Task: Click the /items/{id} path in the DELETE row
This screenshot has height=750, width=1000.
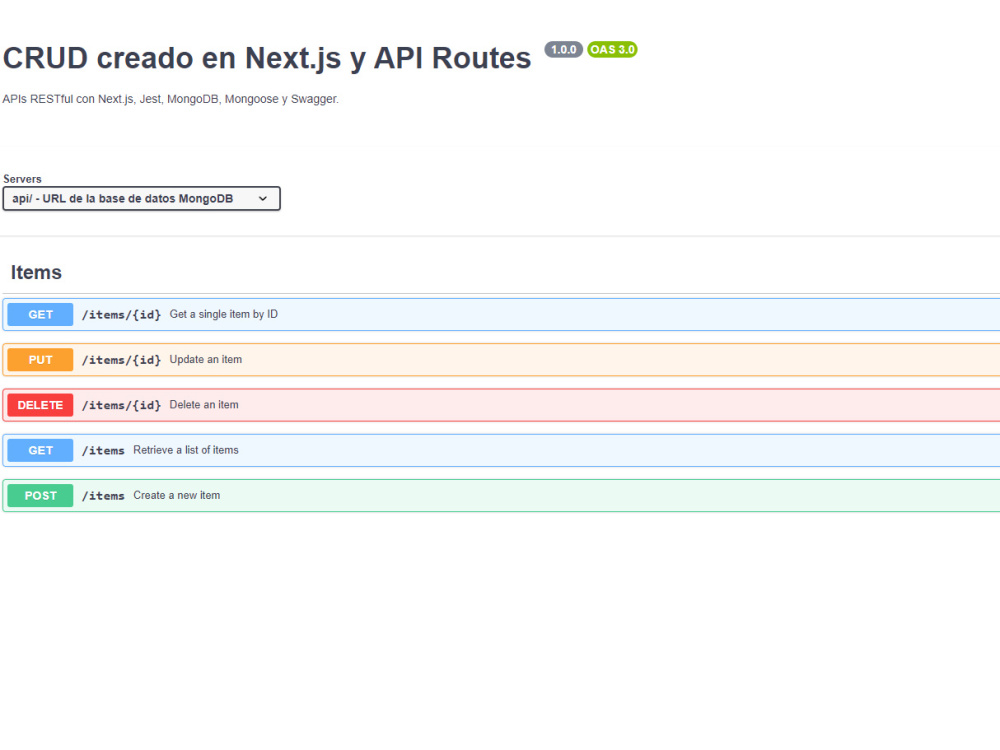Action: 121,406
